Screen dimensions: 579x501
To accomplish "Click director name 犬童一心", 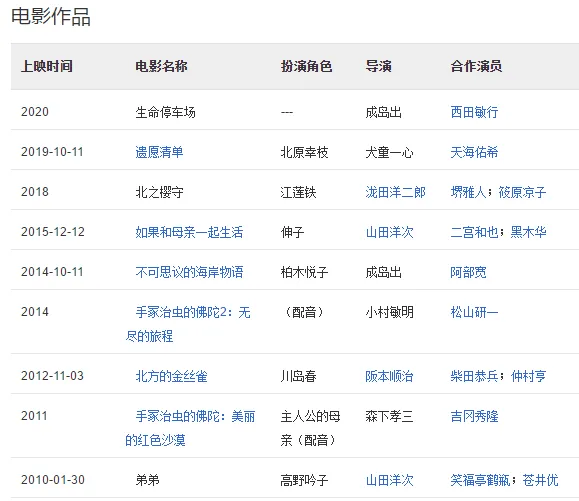I will pos(389,152).
